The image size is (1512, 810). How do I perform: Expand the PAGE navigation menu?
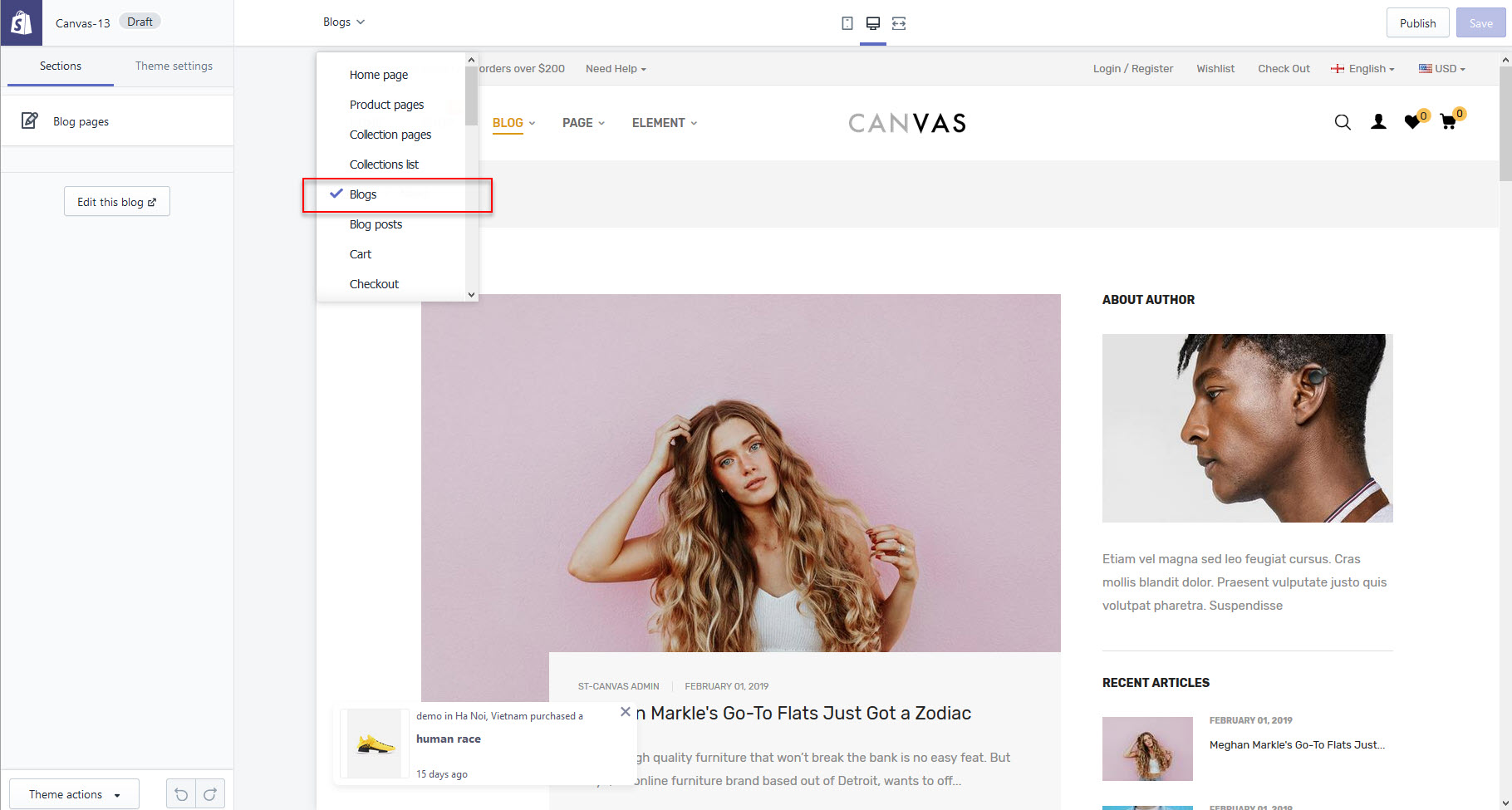tap(583, 123)
